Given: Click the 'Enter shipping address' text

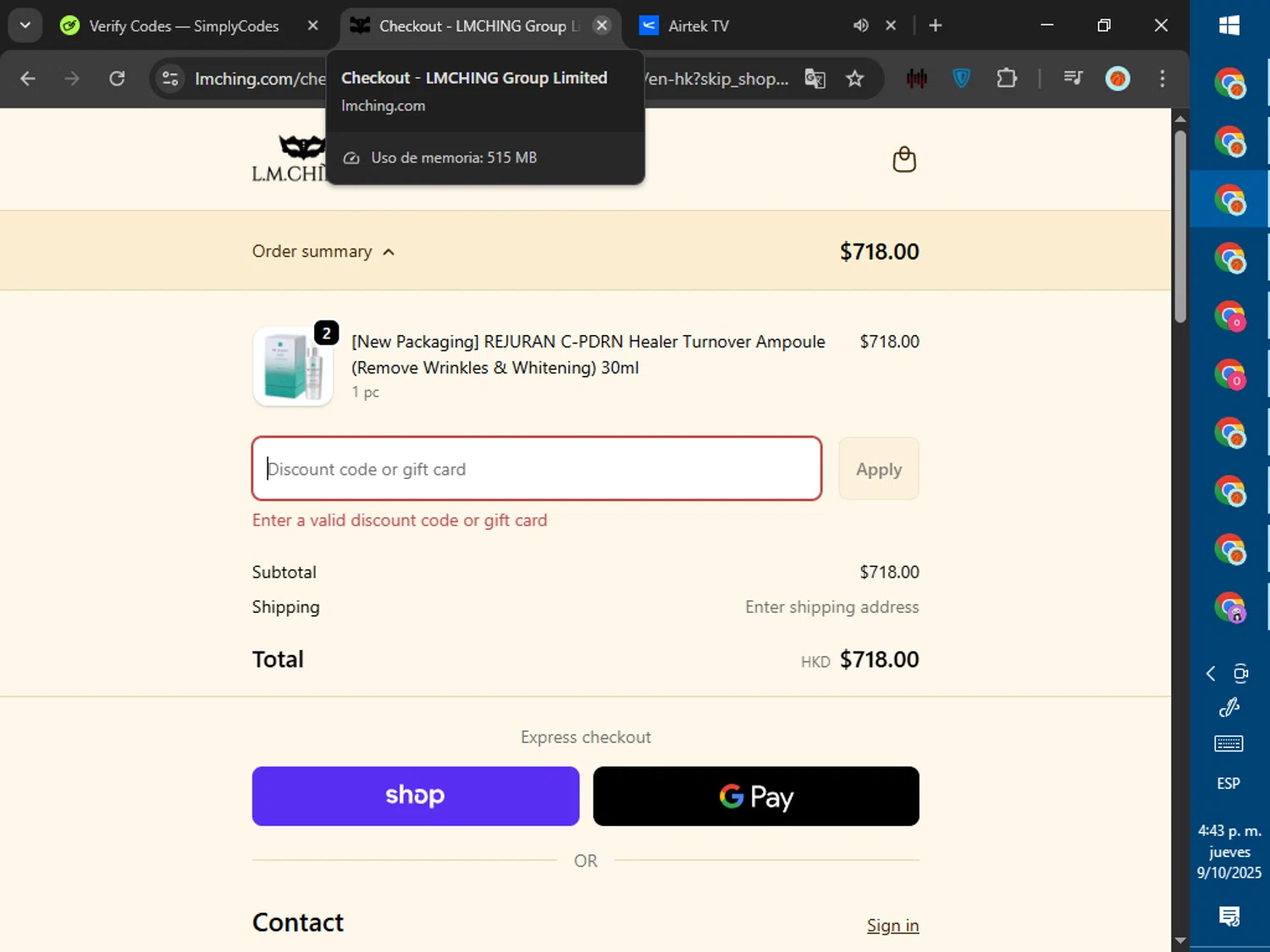Looking at the screenshot, I should pos(831,607).
